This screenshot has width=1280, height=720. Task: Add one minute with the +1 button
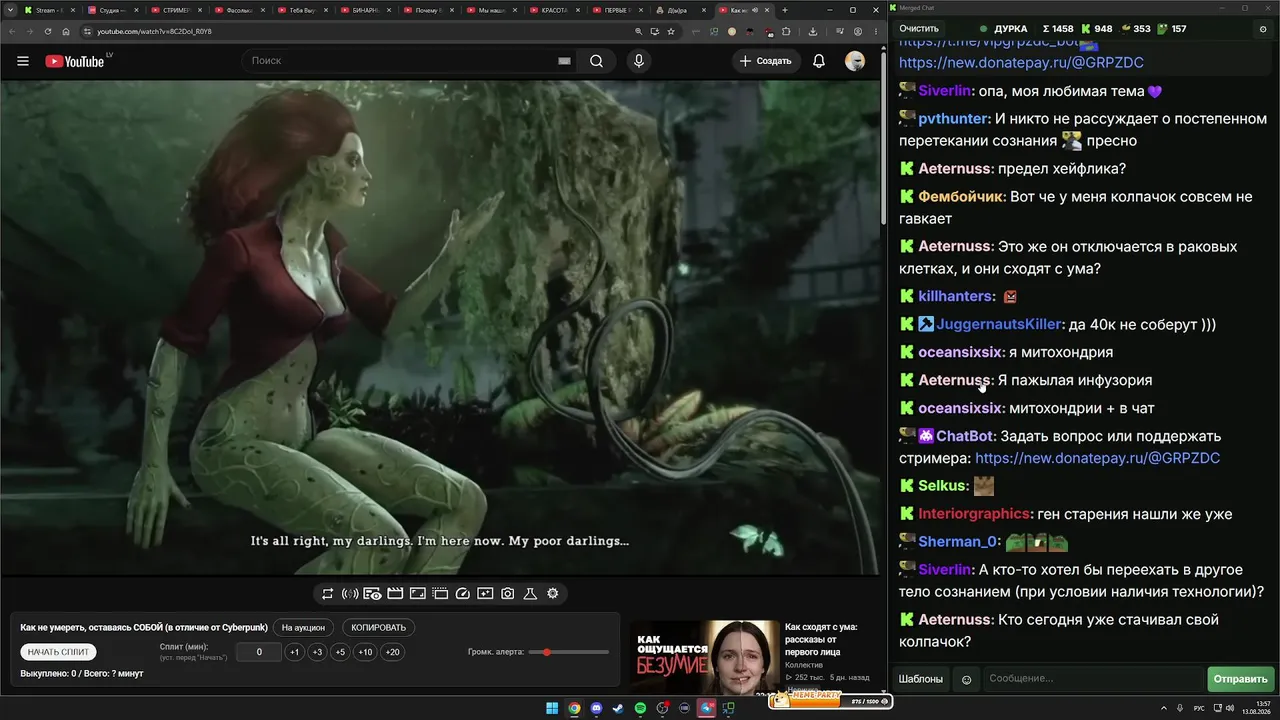tap(294, 652)
